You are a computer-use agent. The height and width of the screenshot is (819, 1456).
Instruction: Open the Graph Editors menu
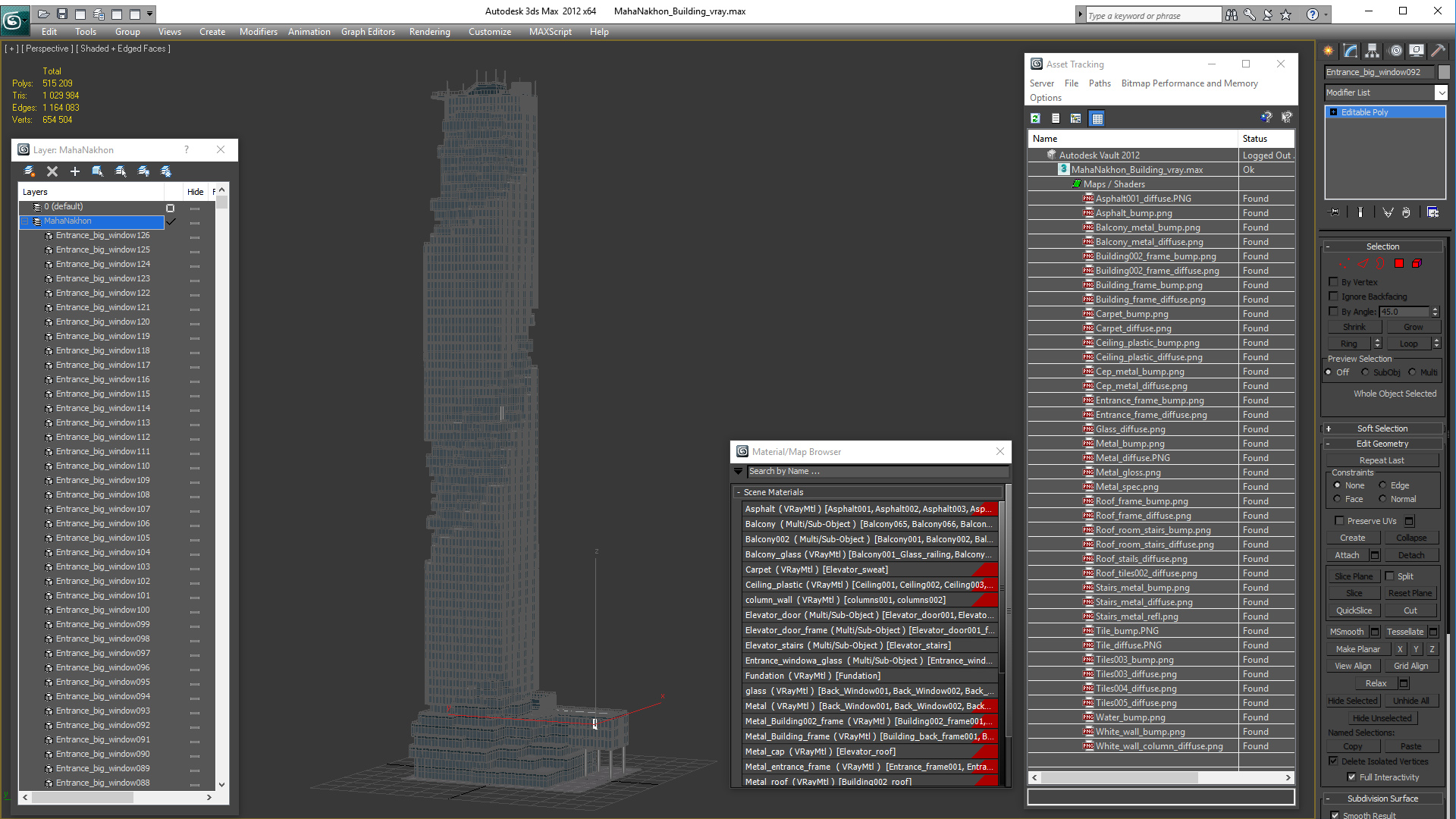368,32
